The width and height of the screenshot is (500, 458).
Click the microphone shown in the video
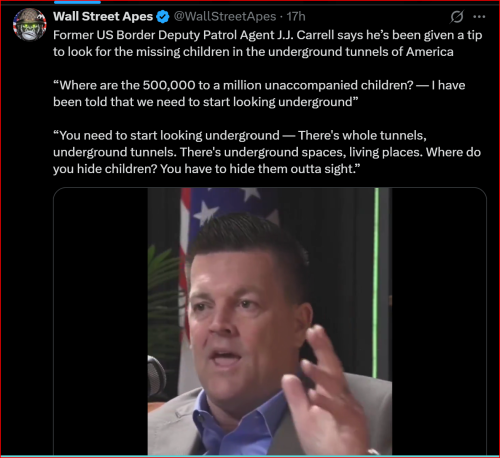157,377
